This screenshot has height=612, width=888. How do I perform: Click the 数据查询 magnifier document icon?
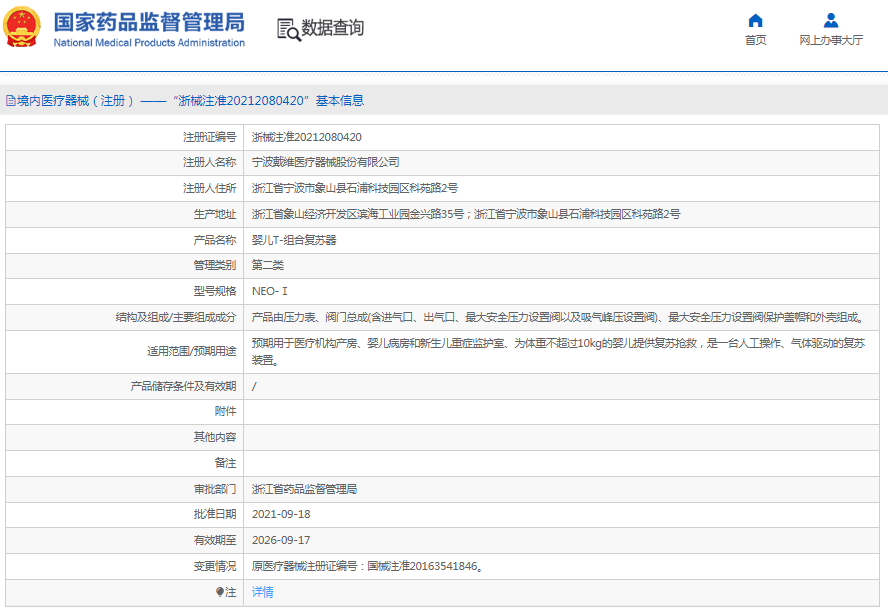click(288, 29)
